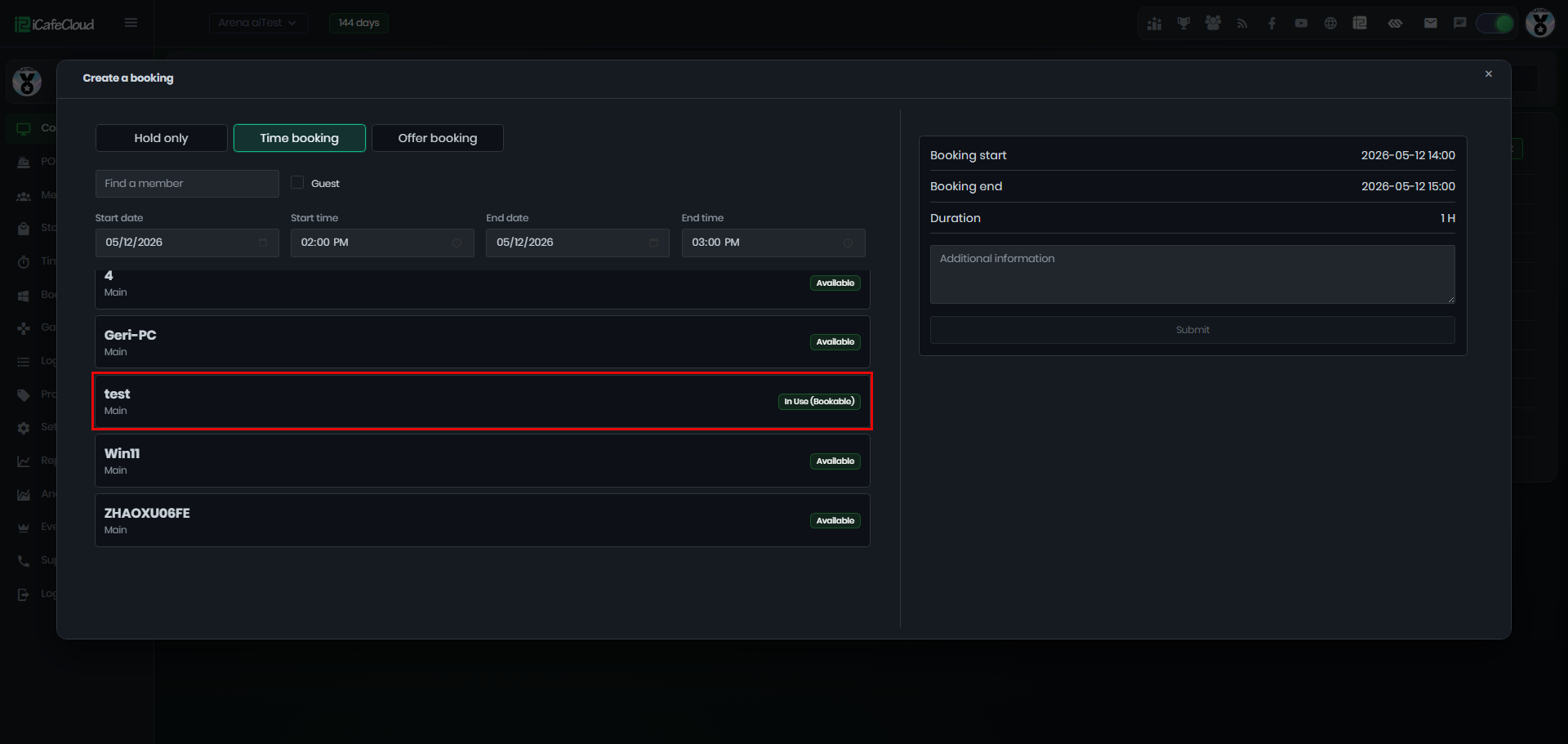Click the Booking end value 2026-05-12 15:00
Viewport: 1568px width, 744px height.
(x=1408, y=186)
